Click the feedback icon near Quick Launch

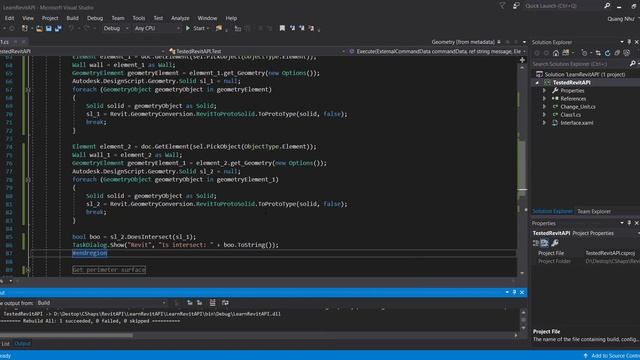point(516,6)
